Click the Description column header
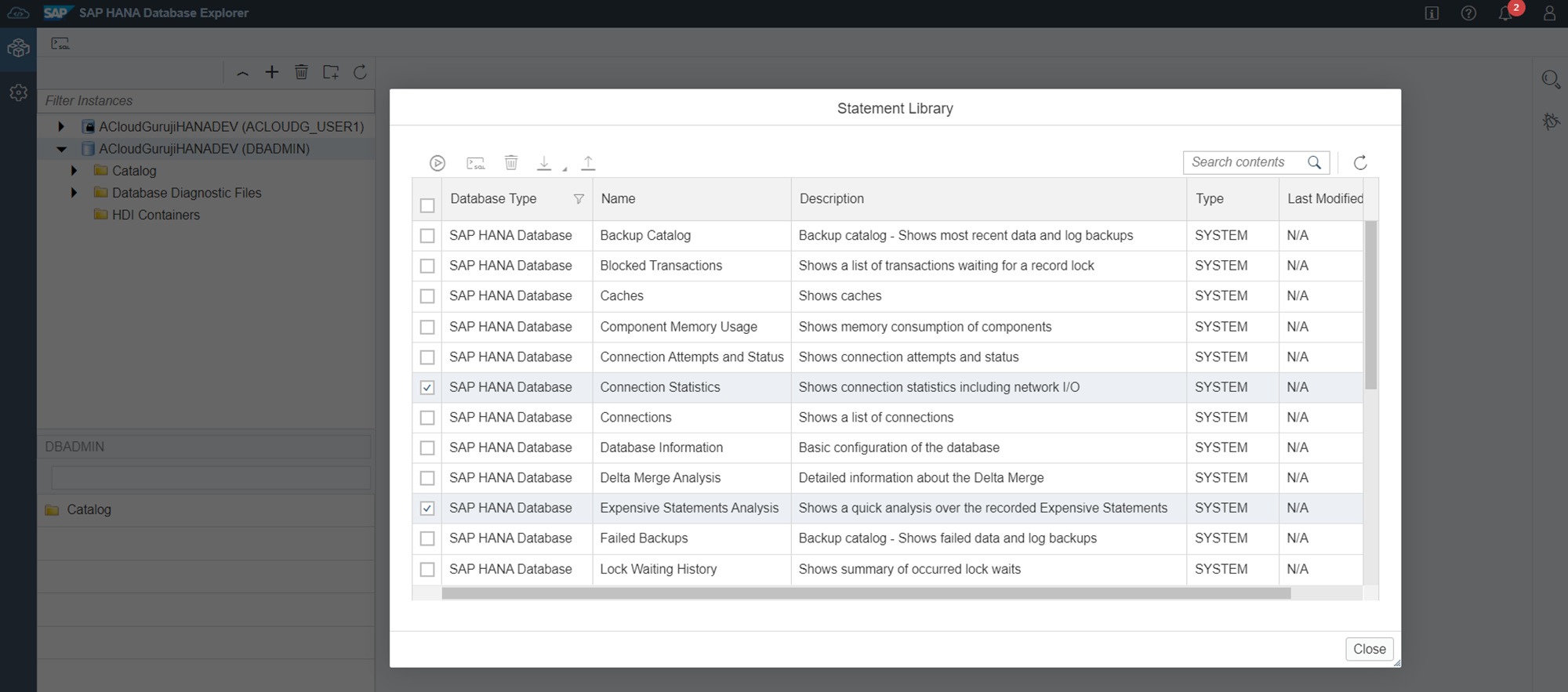This screenshot has height=692, width=1568. click(x=831, y=199)
